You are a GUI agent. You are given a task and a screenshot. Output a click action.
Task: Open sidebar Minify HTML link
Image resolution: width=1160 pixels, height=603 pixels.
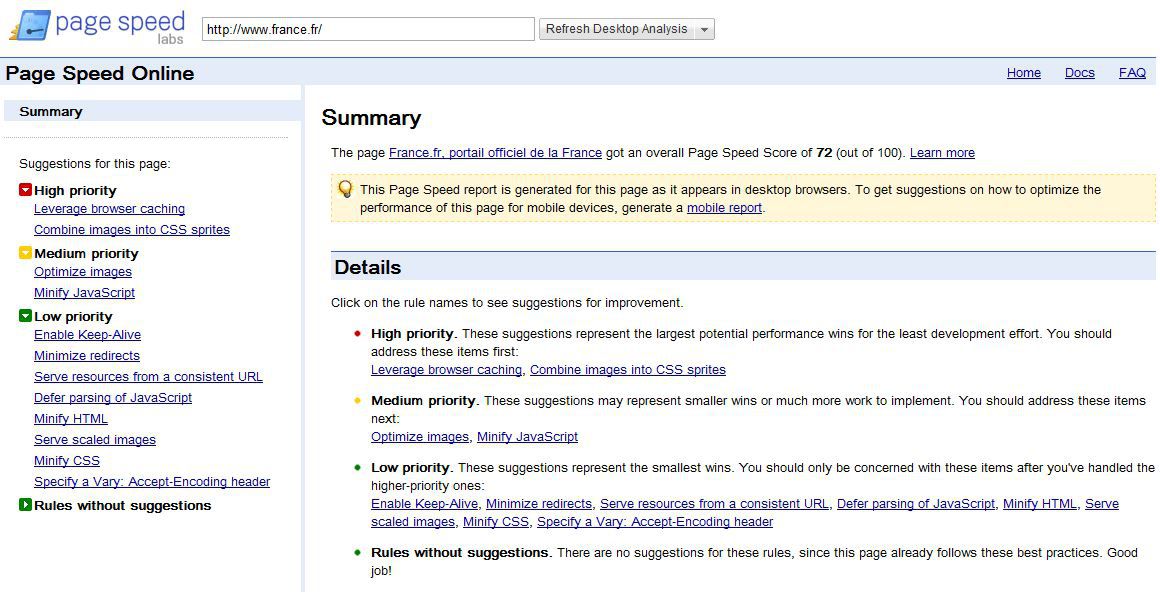click(71, 419)
